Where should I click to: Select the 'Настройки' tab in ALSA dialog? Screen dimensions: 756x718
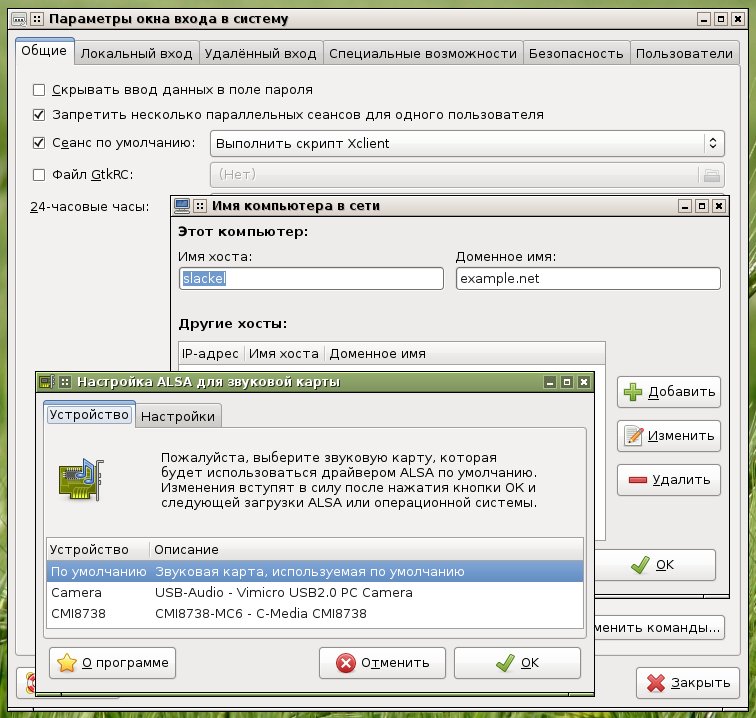(x=178, y=417)
